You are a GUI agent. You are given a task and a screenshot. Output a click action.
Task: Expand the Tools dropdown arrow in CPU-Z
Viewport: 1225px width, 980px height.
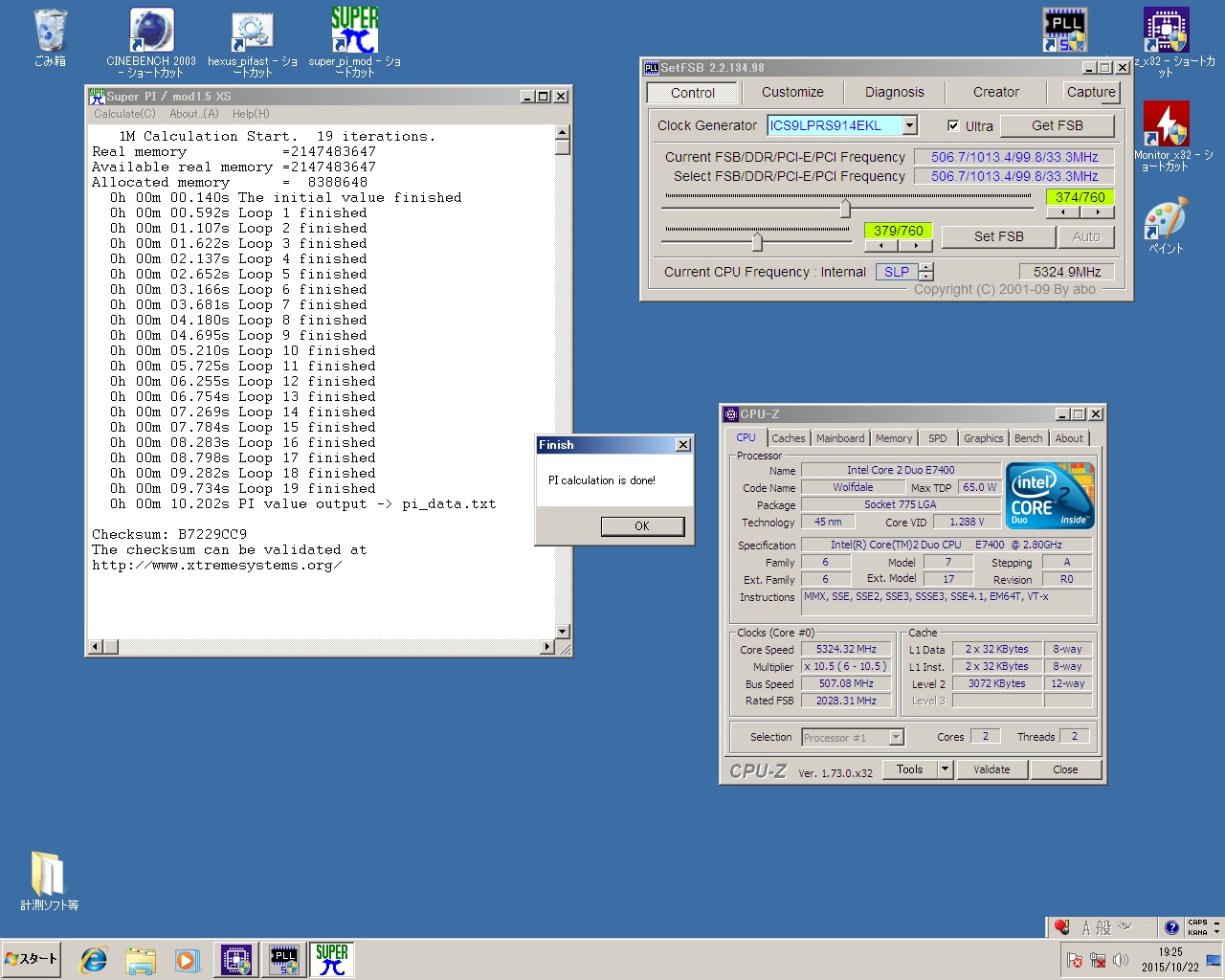946,769
